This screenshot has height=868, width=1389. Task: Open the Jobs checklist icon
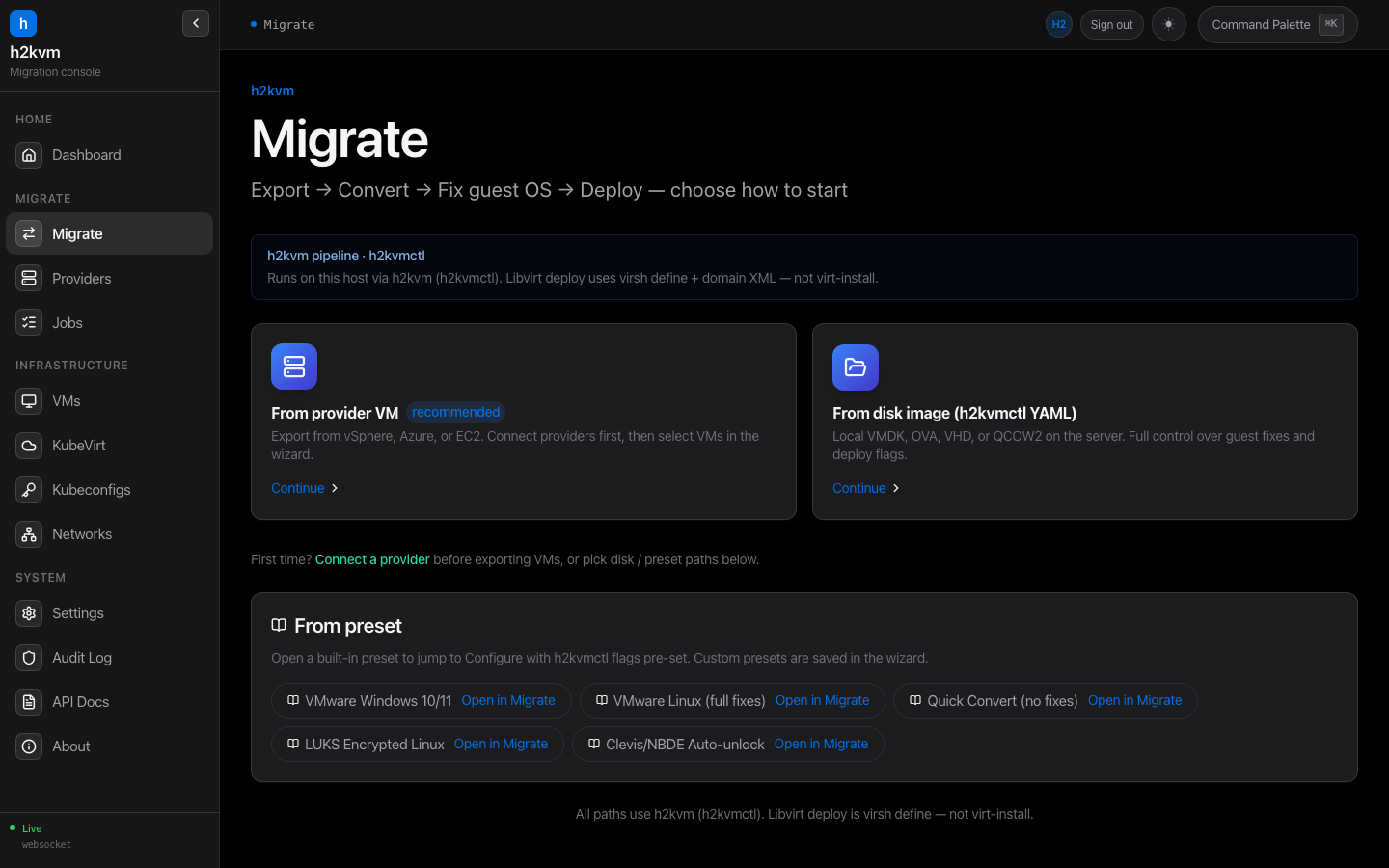coord(29,323)
